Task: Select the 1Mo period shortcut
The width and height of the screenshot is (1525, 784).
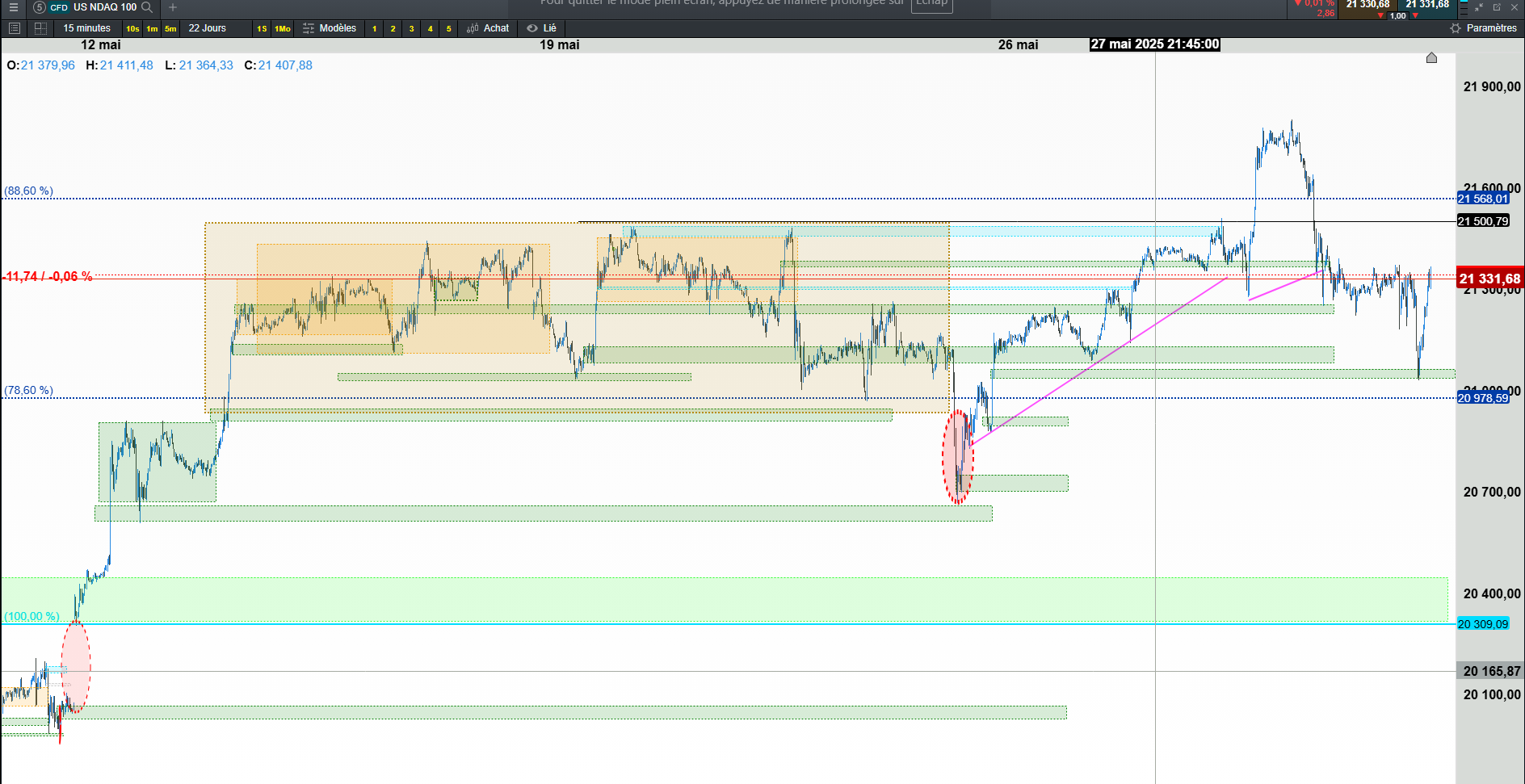Action: pyautogui.click(x=283, y=29)
